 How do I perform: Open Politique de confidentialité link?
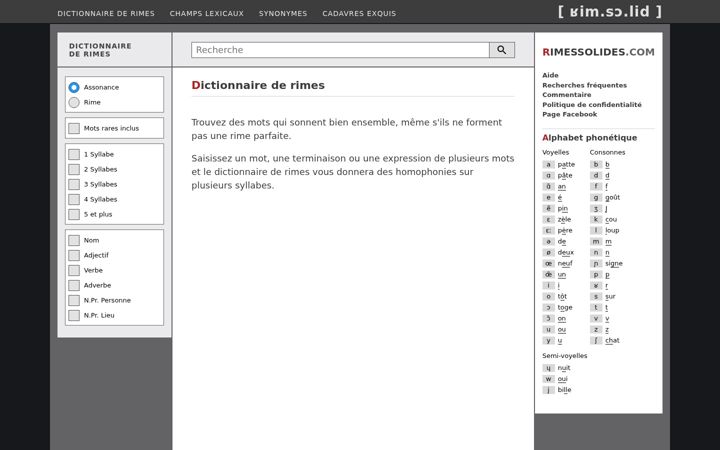pyautogui.click(x=592, y=105)
